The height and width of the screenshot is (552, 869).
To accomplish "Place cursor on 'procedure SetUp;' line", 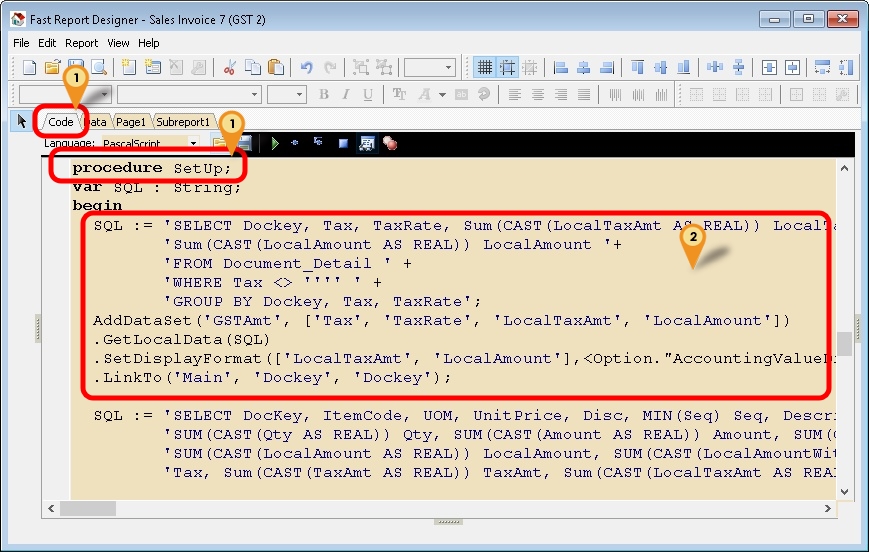I will [151, 168].
